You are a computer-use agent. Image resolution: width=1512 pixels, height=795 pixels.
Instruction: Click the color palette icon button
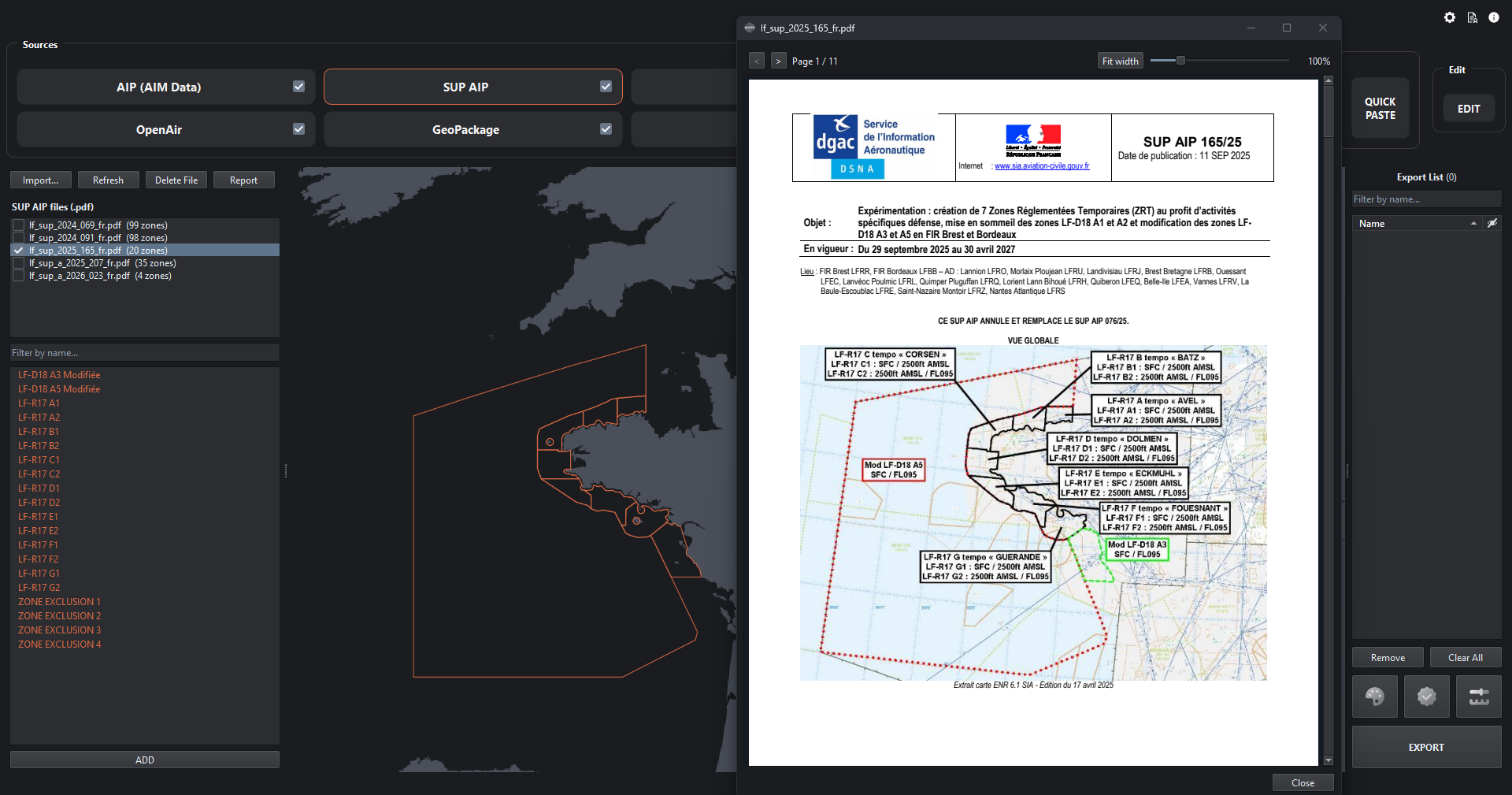1375,697
